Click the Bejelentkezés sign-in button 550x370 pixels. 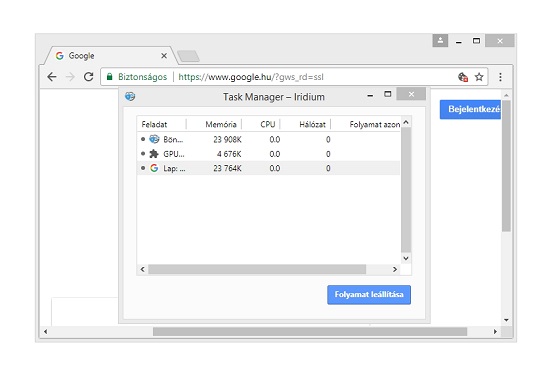coord(470,109)
